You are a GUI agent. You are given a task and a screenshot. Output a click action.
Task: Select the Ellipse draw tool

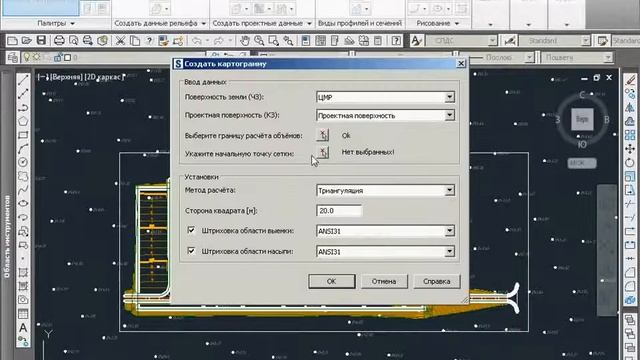click(23, 203)
